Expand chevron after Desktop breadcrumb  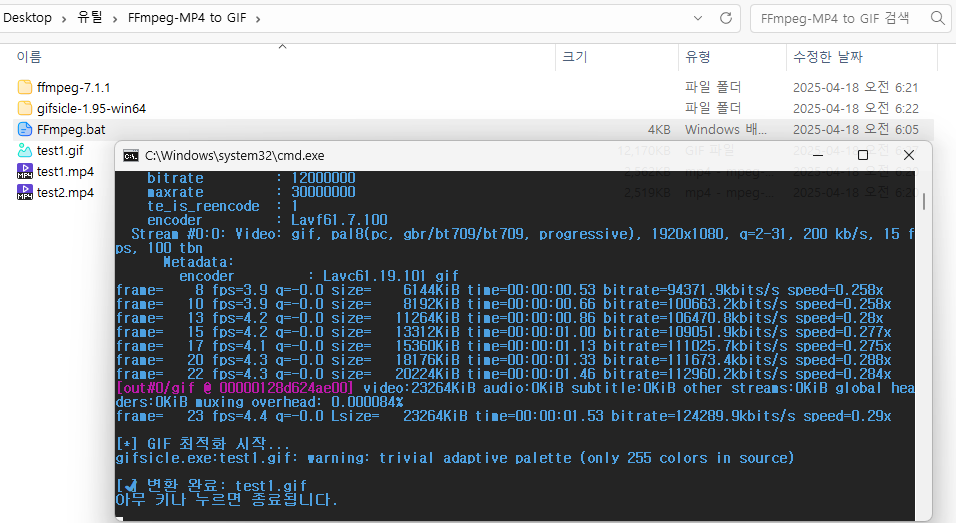tap(63, 19)
